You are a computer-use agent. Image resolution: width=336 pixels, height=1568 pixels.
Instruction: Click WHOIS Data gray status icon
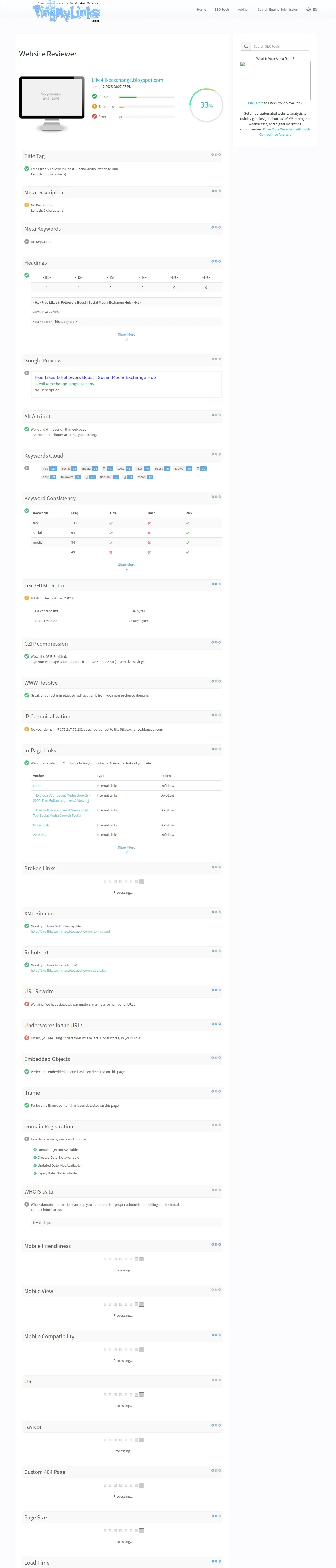click(x=27, y=1204)
